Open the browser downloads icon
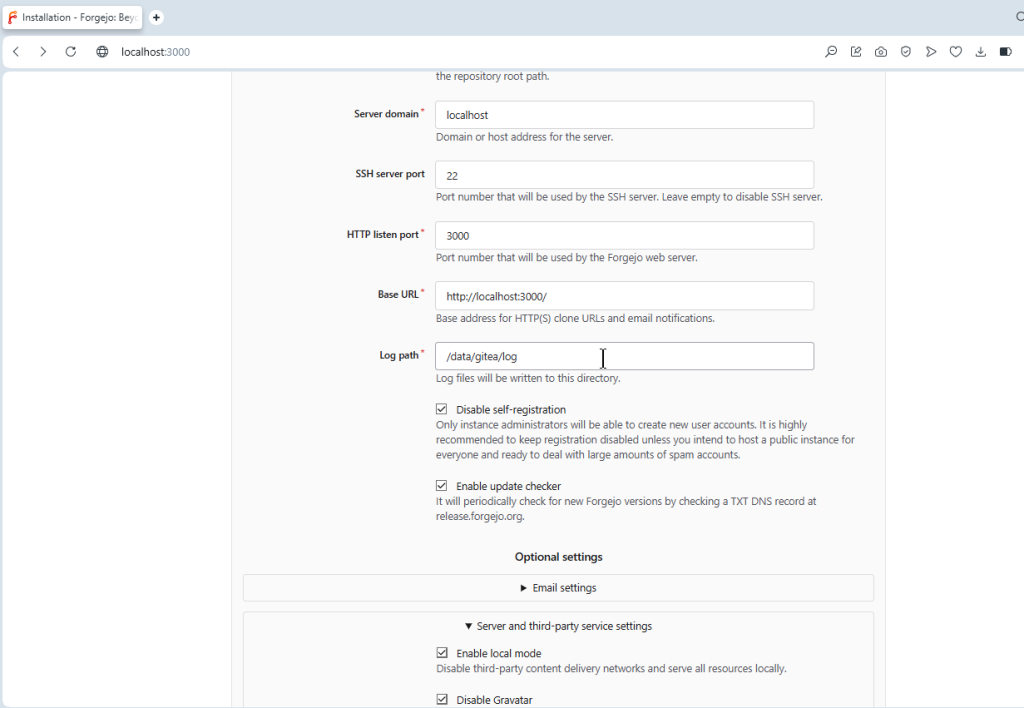 981,52
